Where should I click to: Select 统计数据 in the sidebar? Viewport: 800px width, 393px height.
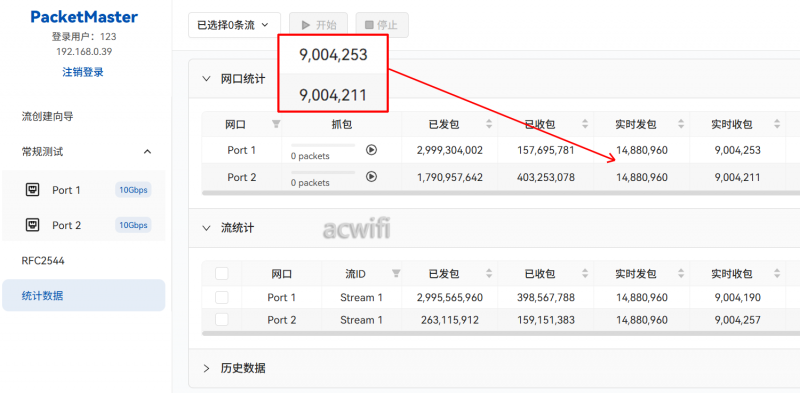point(83,296)
